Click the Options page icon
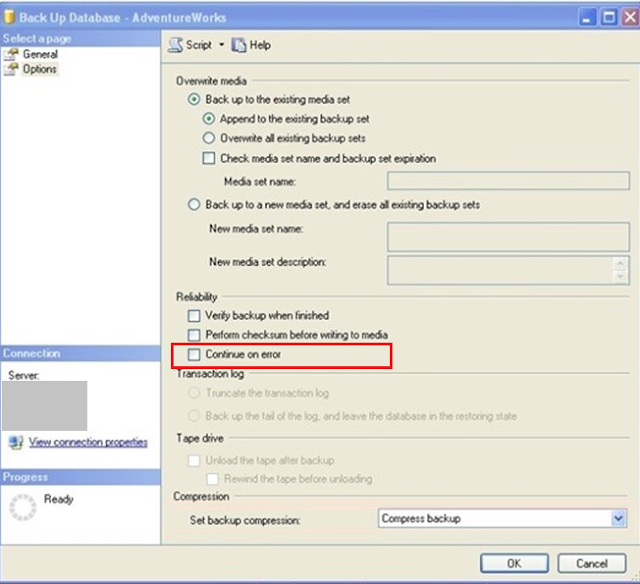 (x=11, y=69)
